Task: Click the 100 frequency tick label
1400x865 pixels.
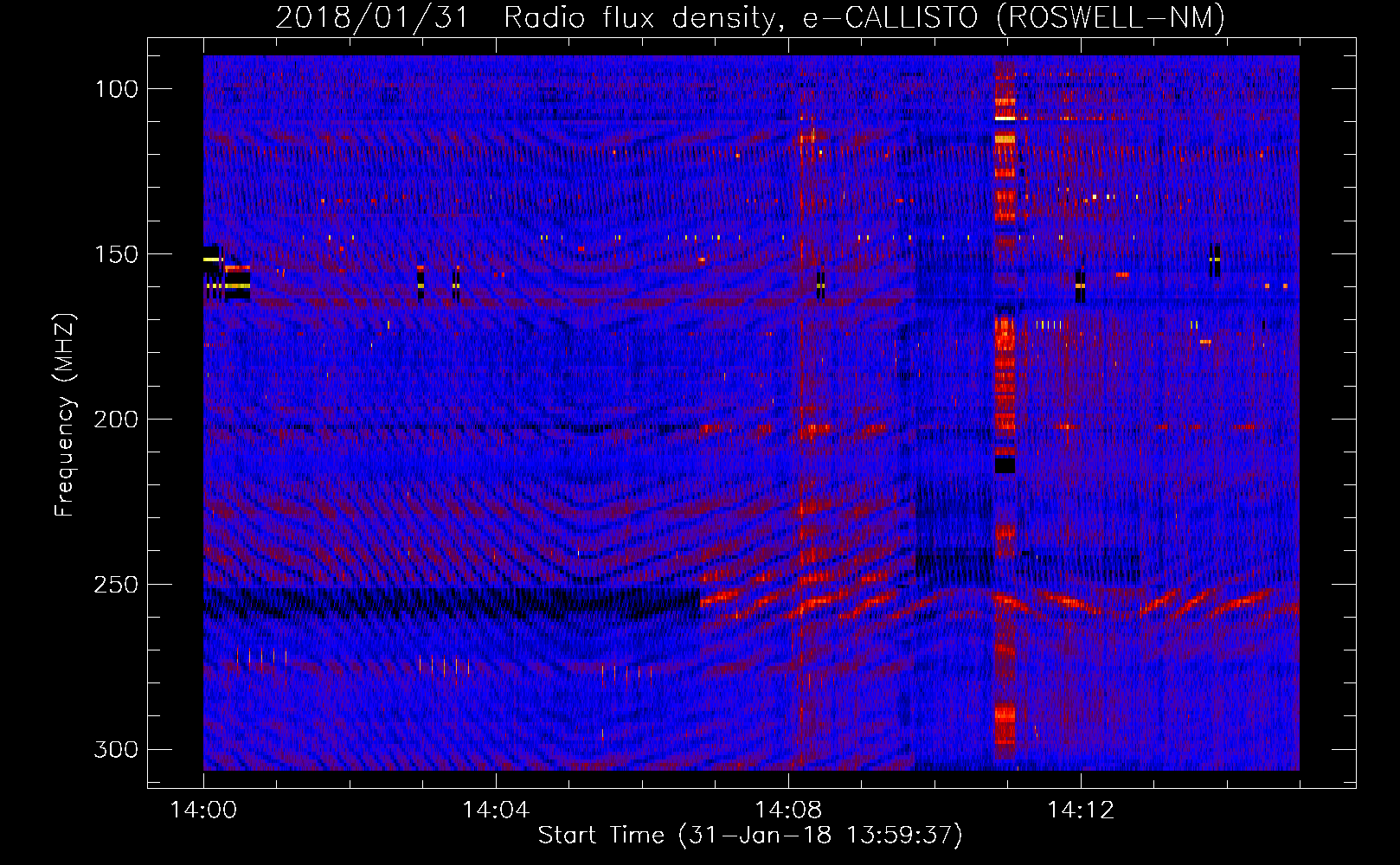Action: coord(117,89)
